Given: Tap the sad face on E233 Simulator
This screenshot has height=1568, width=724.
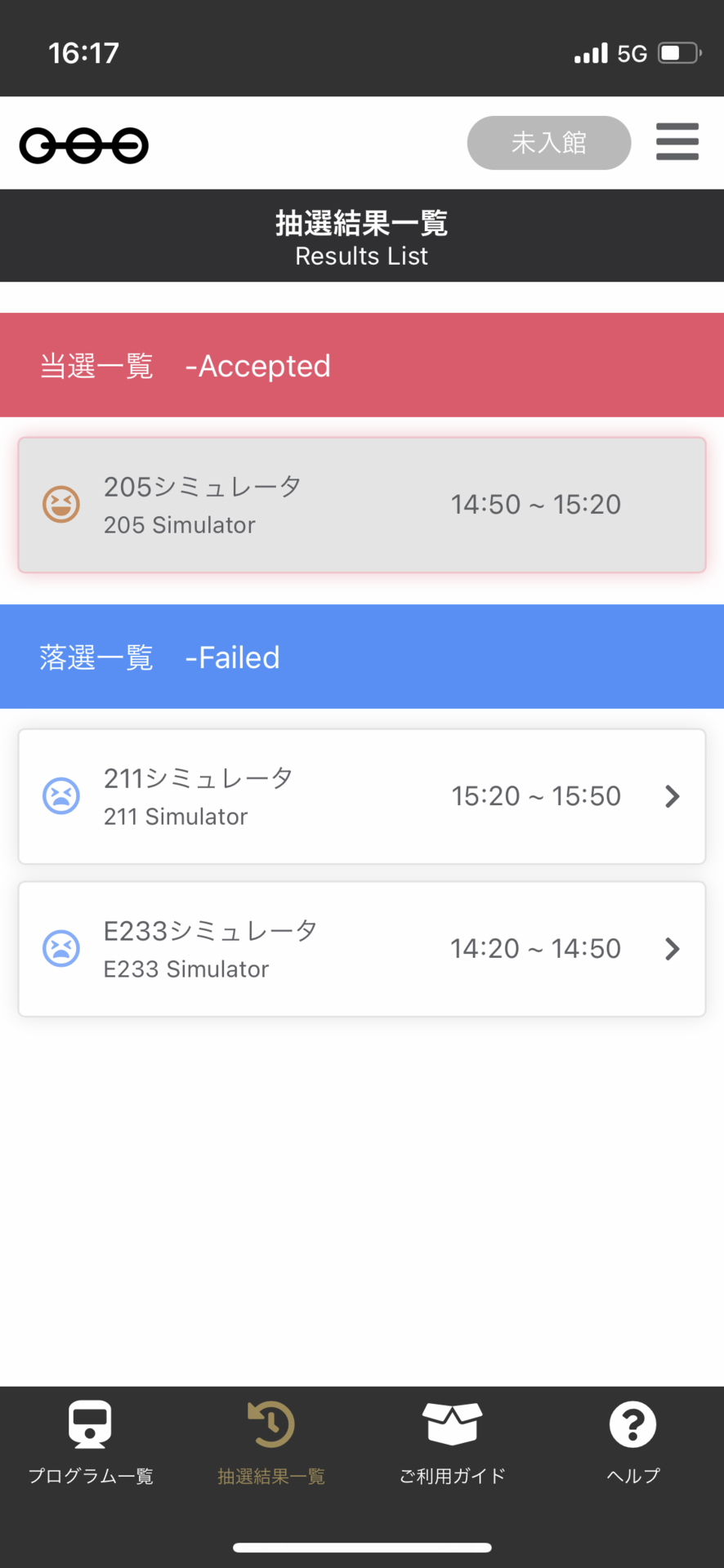Looking at the screenshot, I should click(x=61, y=948).
